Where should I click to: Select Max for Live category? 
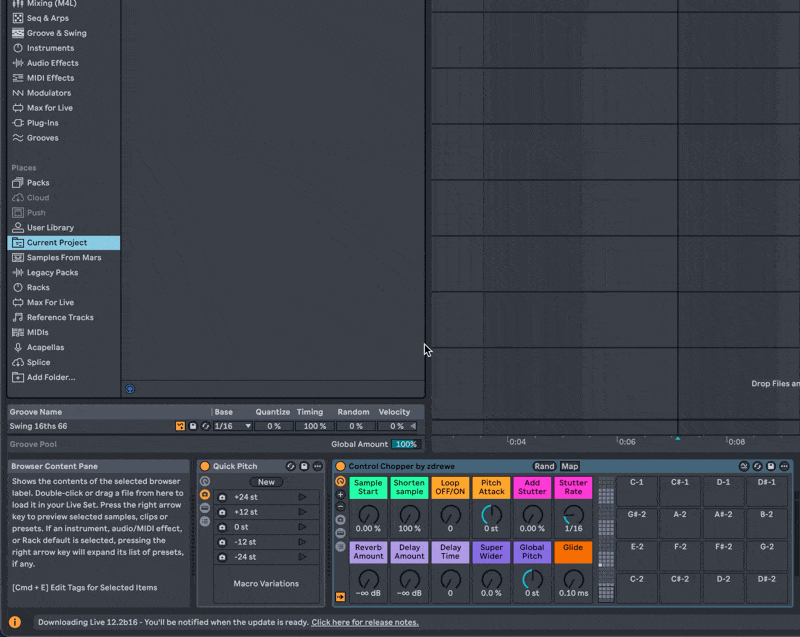pos(49,108)
